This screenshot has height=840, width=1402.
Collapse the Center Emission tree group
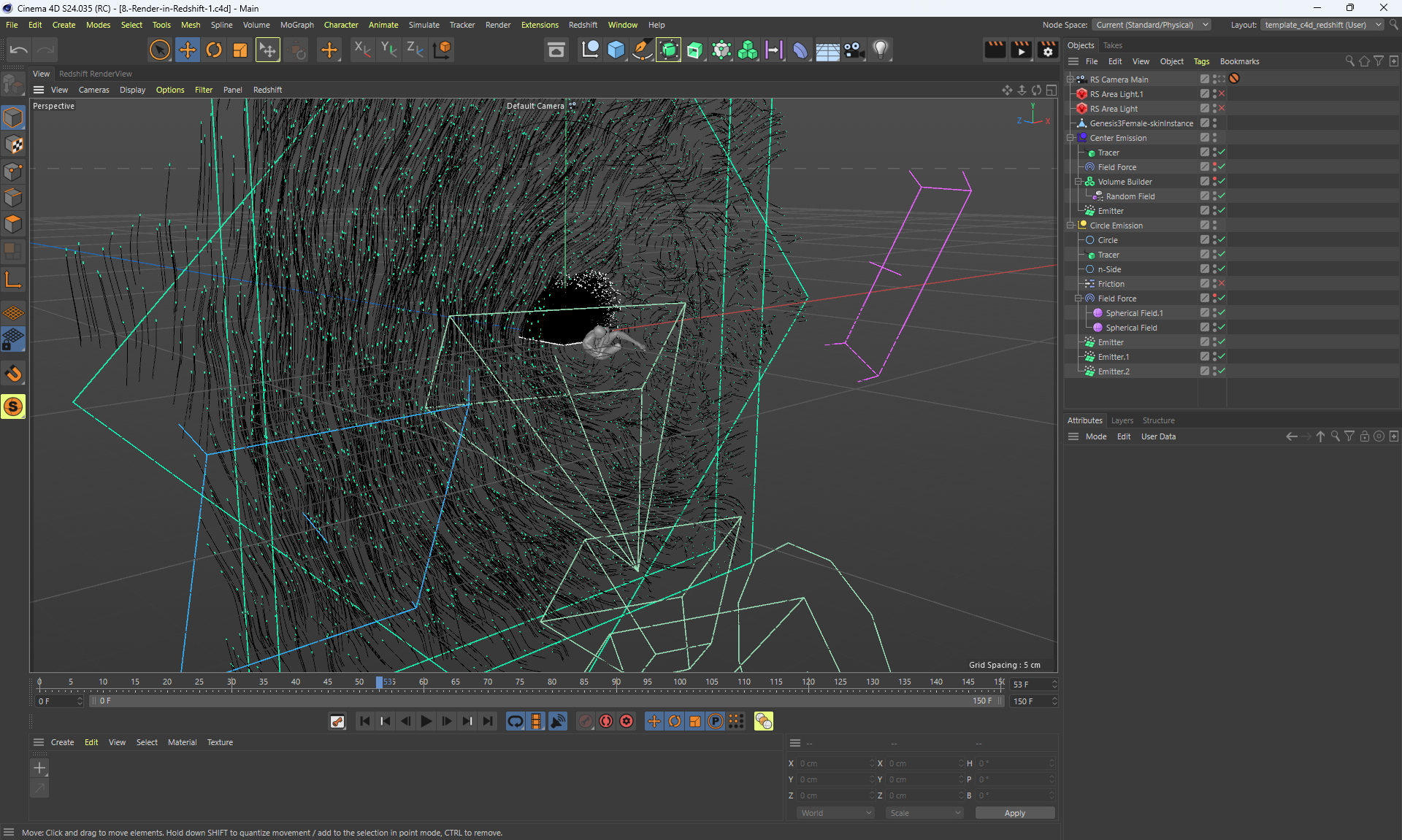pos(1070,137)
